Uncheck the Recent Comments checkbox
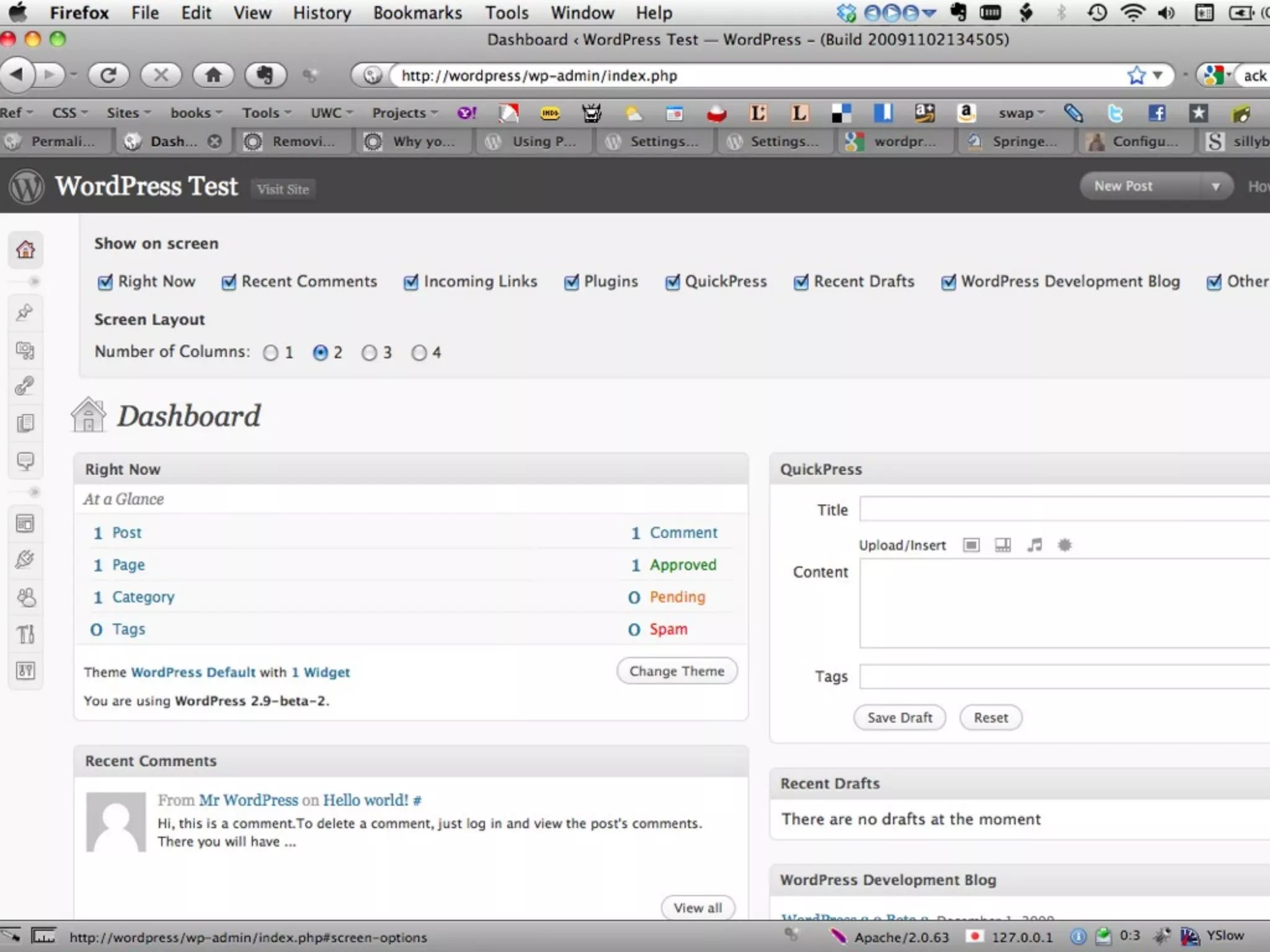The width and height of the screenshot is (1270, 952). (x=229, y=282)
